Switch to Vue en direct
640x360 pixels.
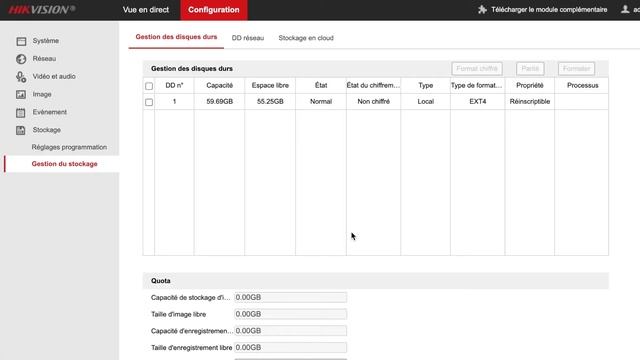click(146, 10)
